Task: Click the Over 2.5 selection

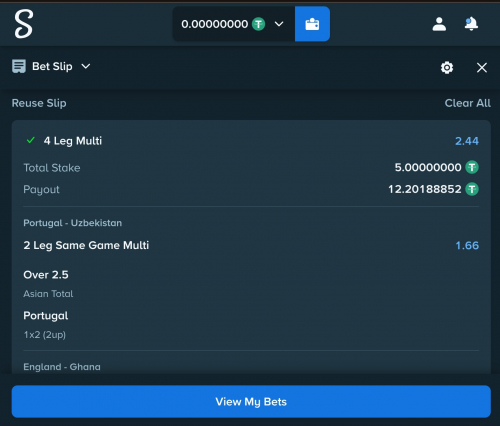Action: [x=46, y=275]
